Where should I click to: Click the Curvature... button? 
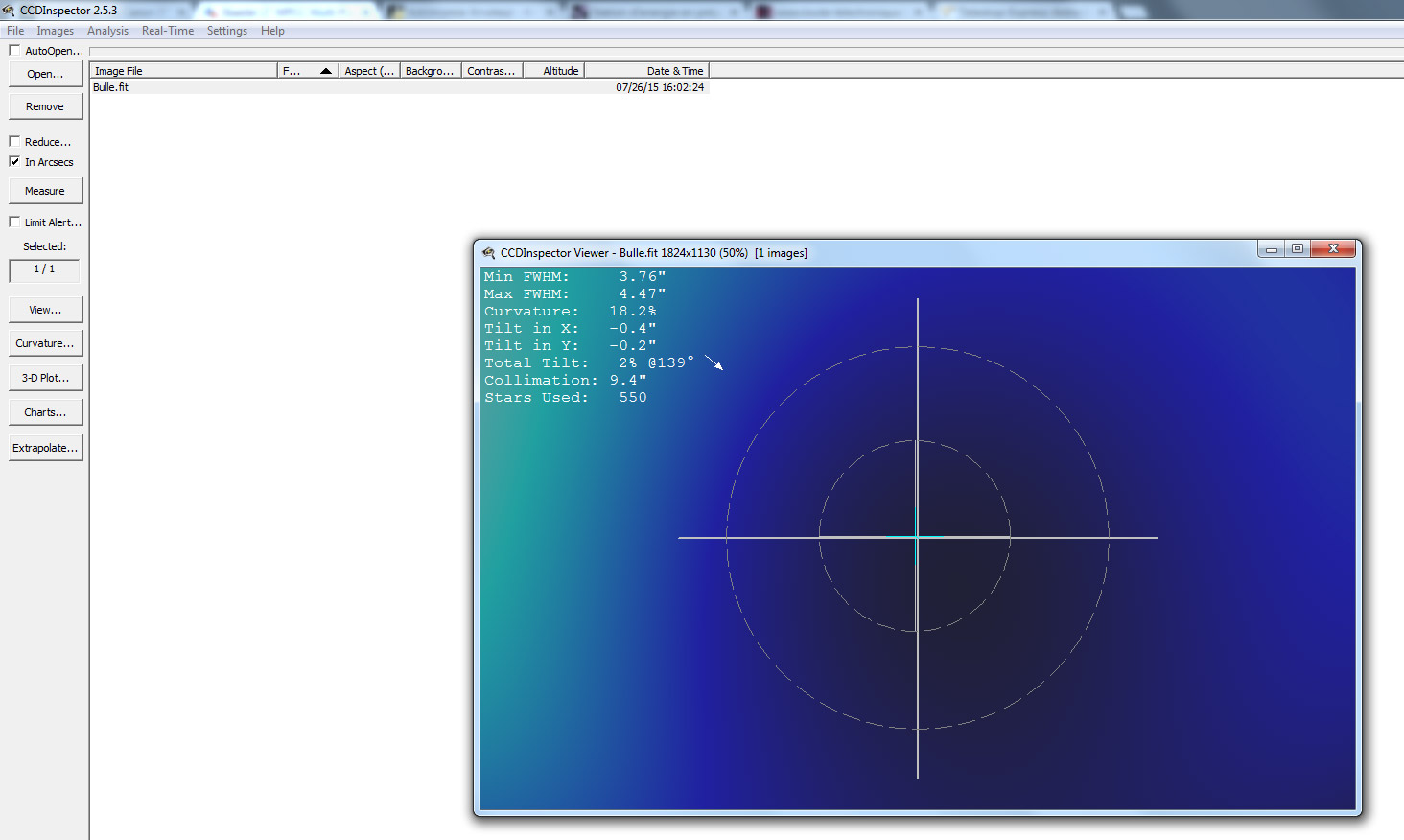[45, 343]
